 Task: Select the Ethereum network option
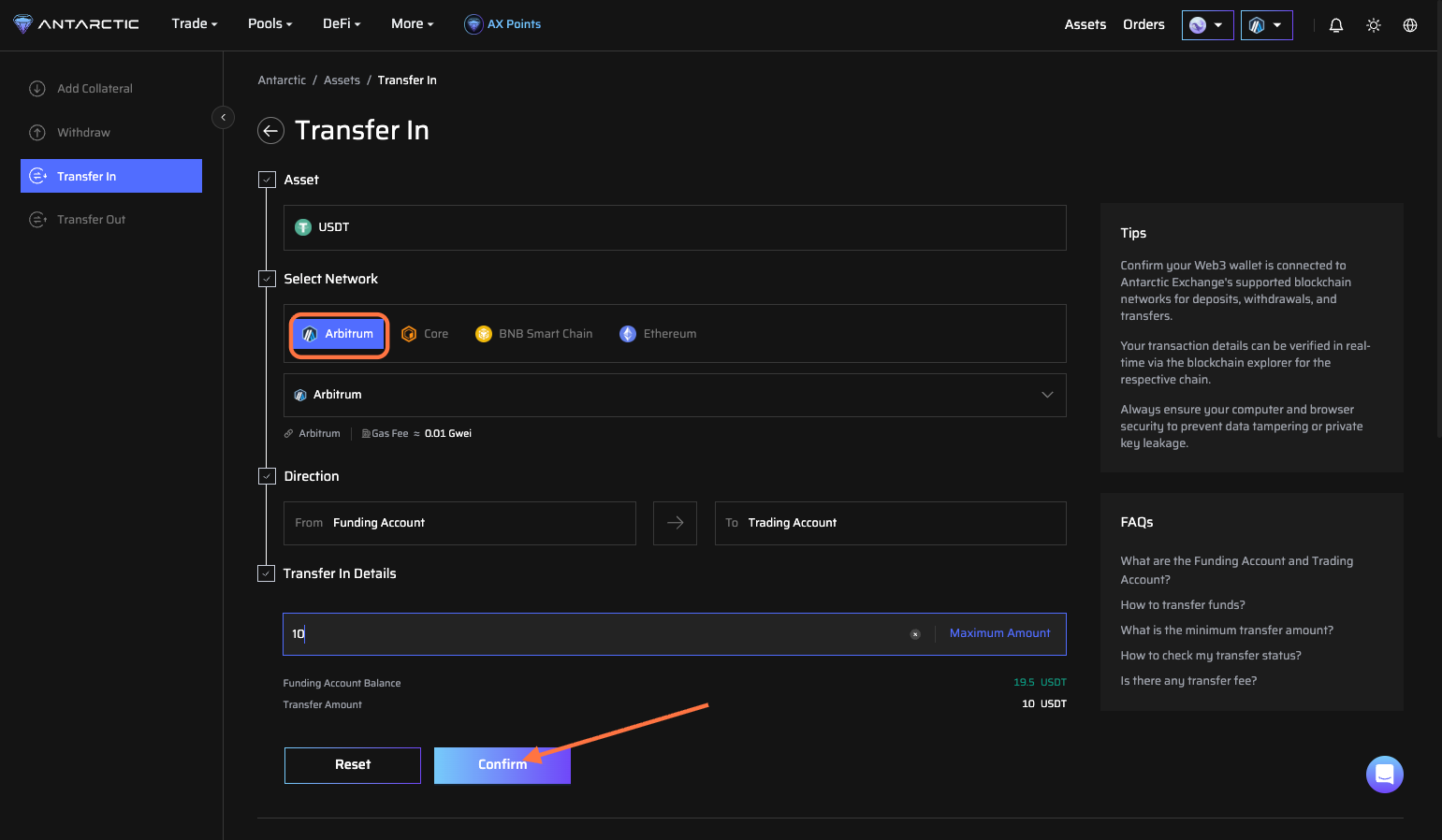658,334
